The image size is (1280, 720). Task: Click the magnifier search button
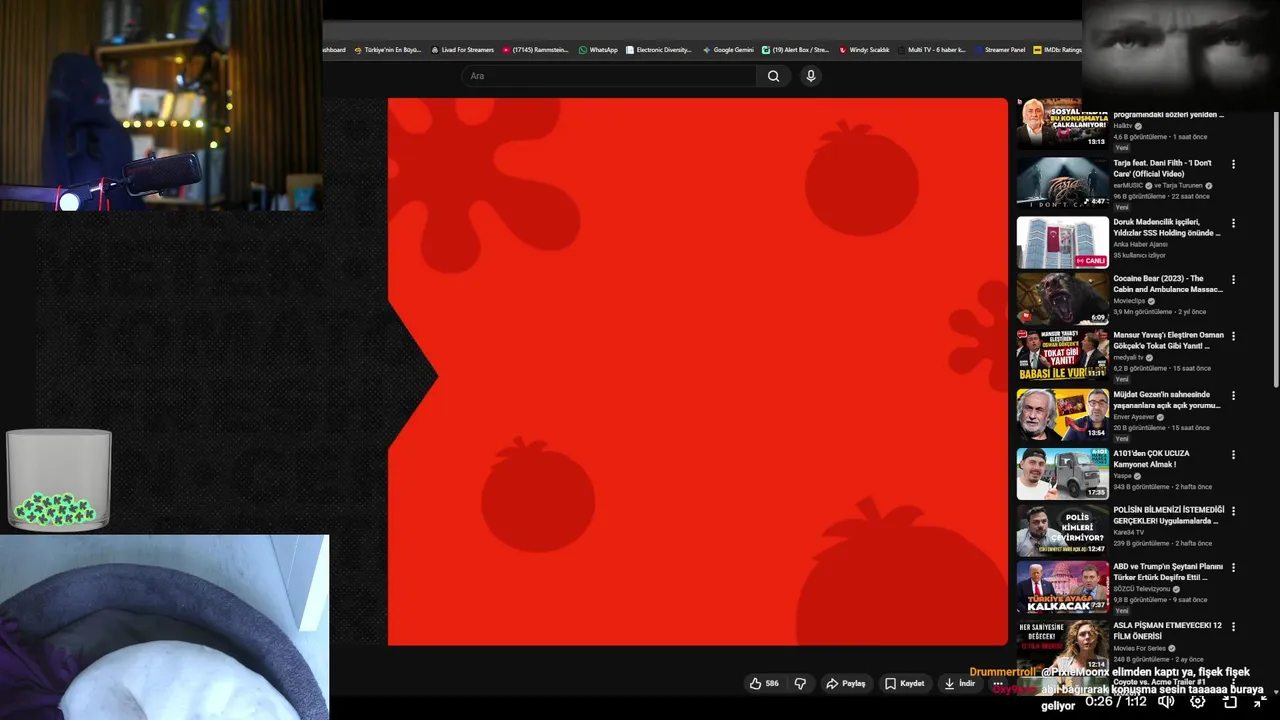point(773,76)
